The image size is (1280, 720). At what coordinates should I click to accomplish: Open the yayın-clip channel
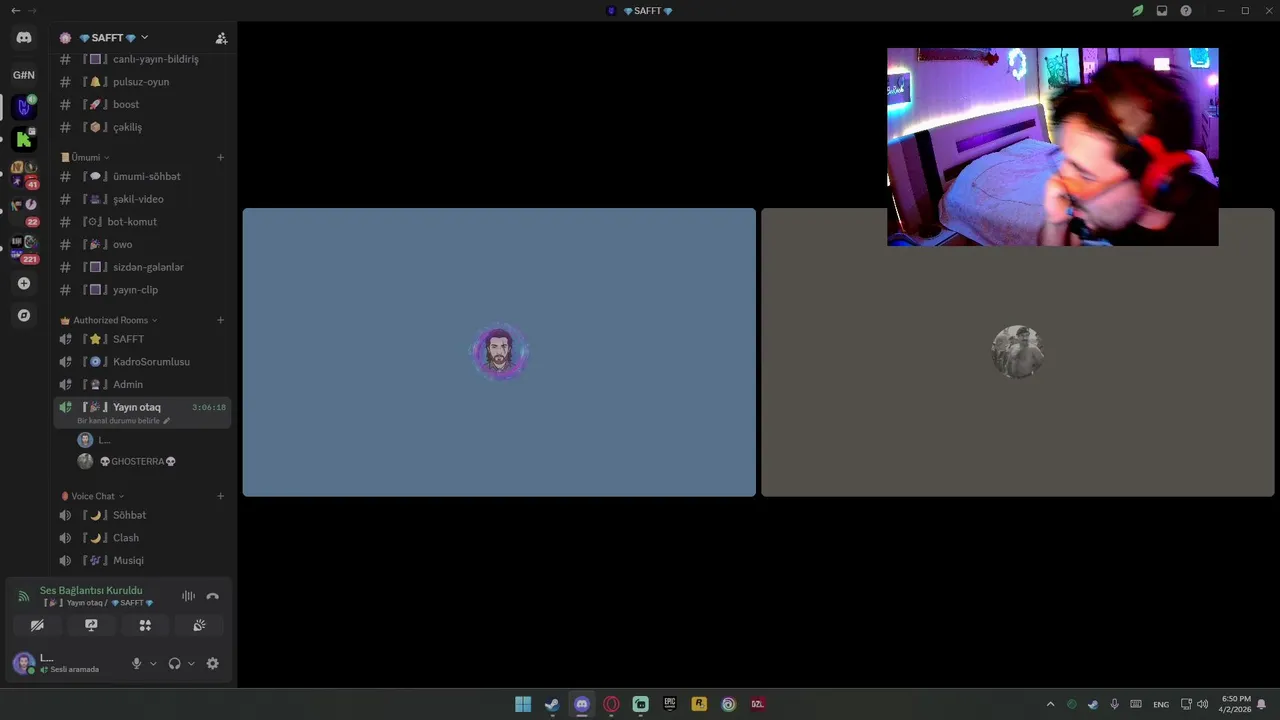tap(142, 290)
